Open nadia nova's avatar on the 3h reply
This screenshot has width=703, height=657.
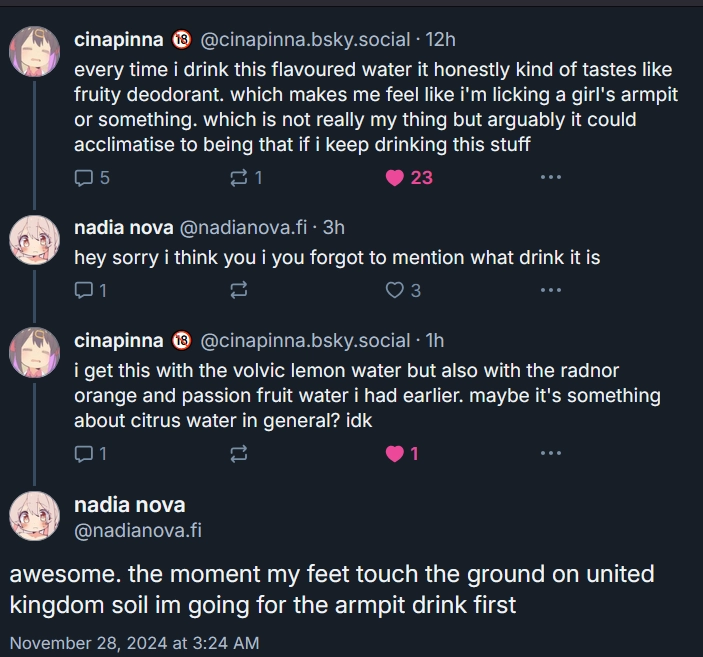pos(34,240)
